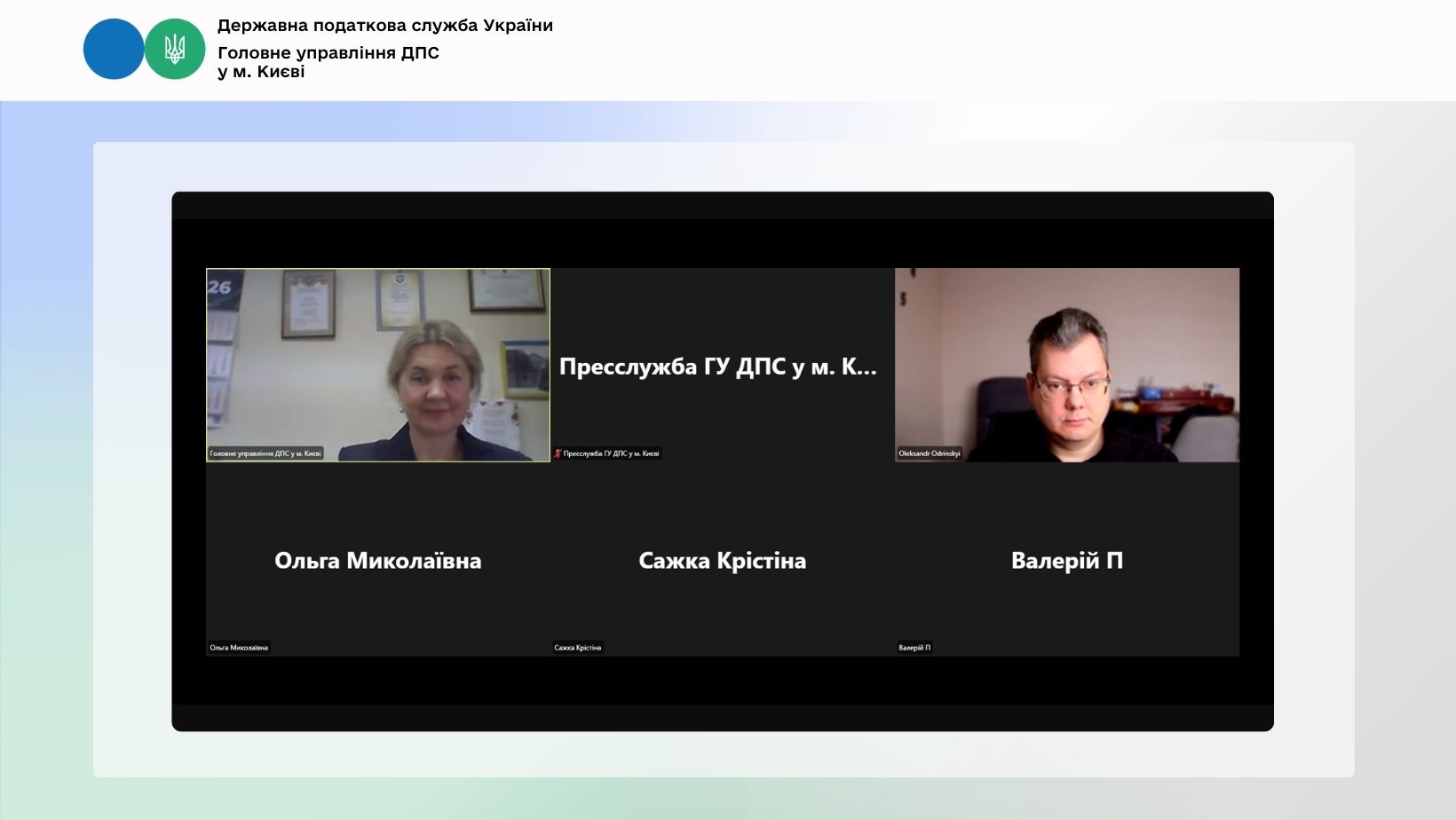Click the small 'Ольга Миколаївна' name tag
The width and height of the screenshot is (1456, 820).
pyautogui.click(x=238, y=648)
